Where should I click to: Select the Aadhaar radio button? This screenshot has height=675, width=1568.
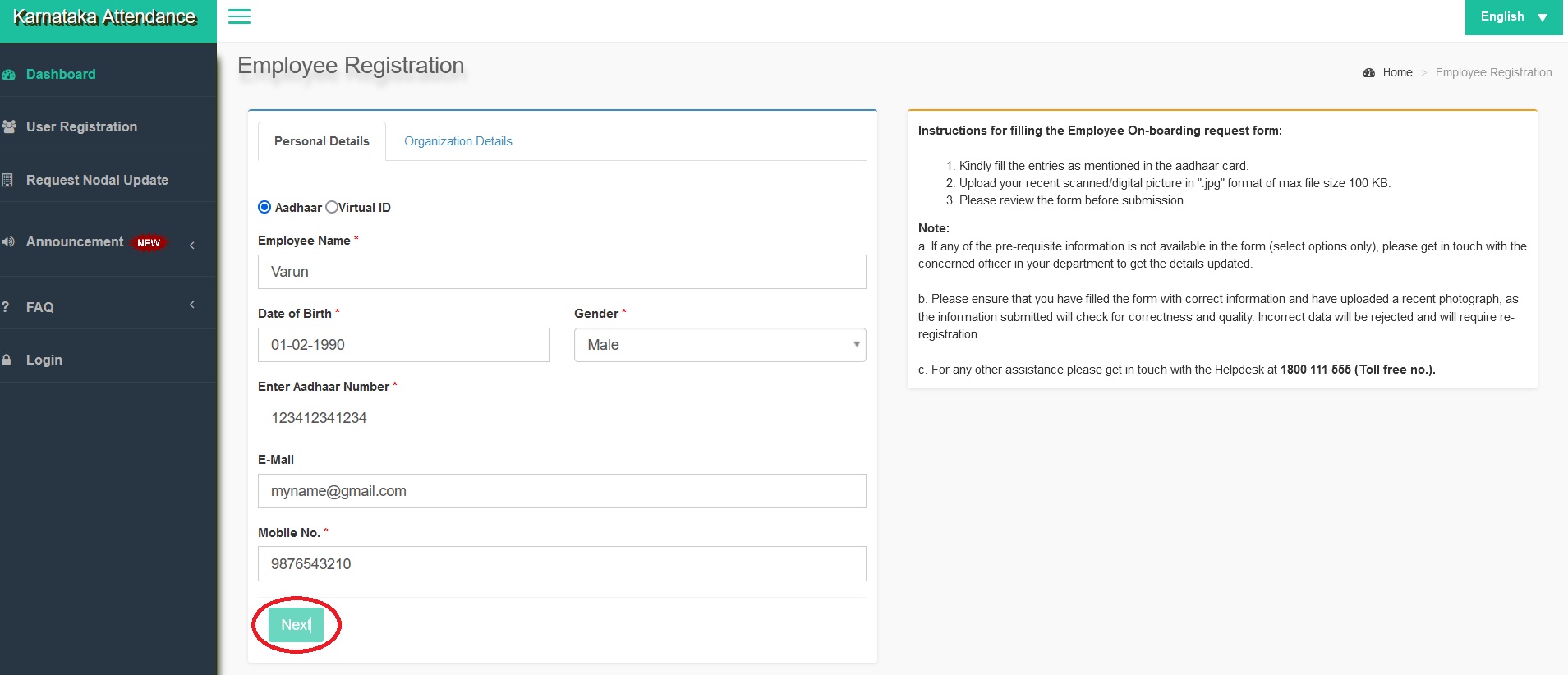(x=264, y=208)
